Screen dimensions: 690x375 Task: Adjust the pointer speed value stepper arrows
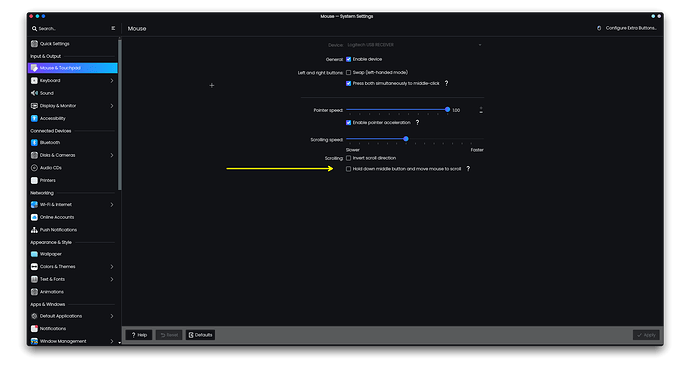481,110
